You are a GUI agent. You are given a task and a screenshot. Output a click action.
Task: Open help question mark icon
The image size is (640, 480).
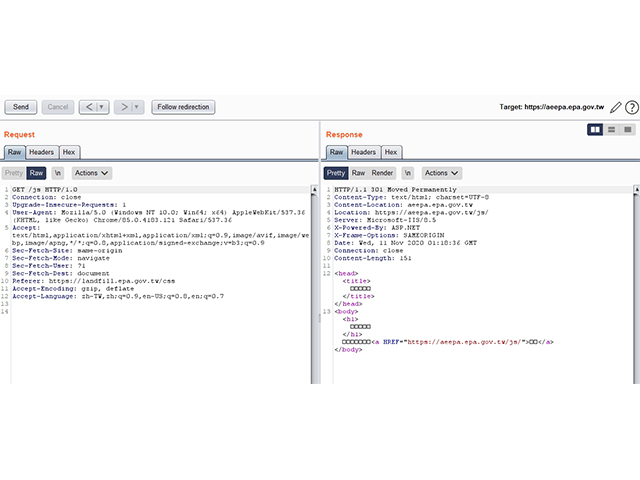coord(632,107)
